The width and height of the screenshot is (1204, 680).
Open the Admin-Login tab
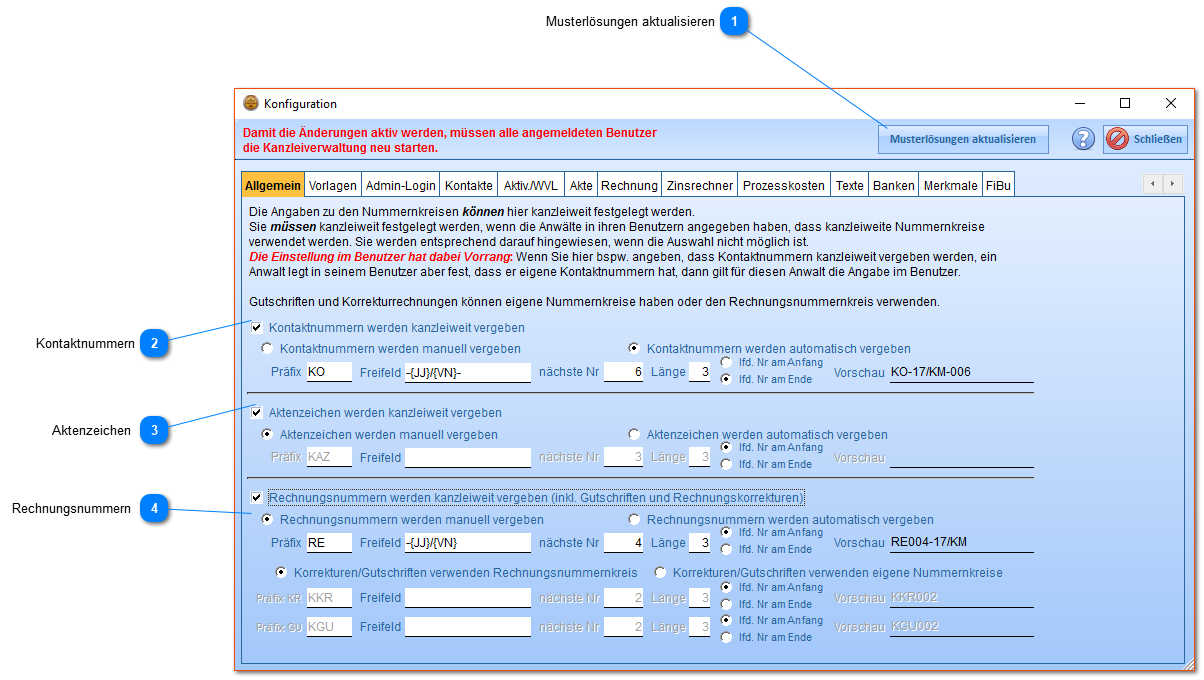[401, 185]
